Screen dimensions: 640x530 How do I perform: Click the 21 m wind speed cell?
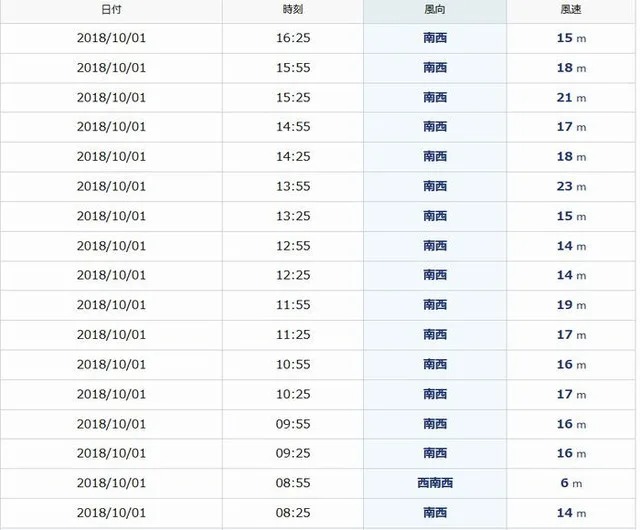click(571, 98)
